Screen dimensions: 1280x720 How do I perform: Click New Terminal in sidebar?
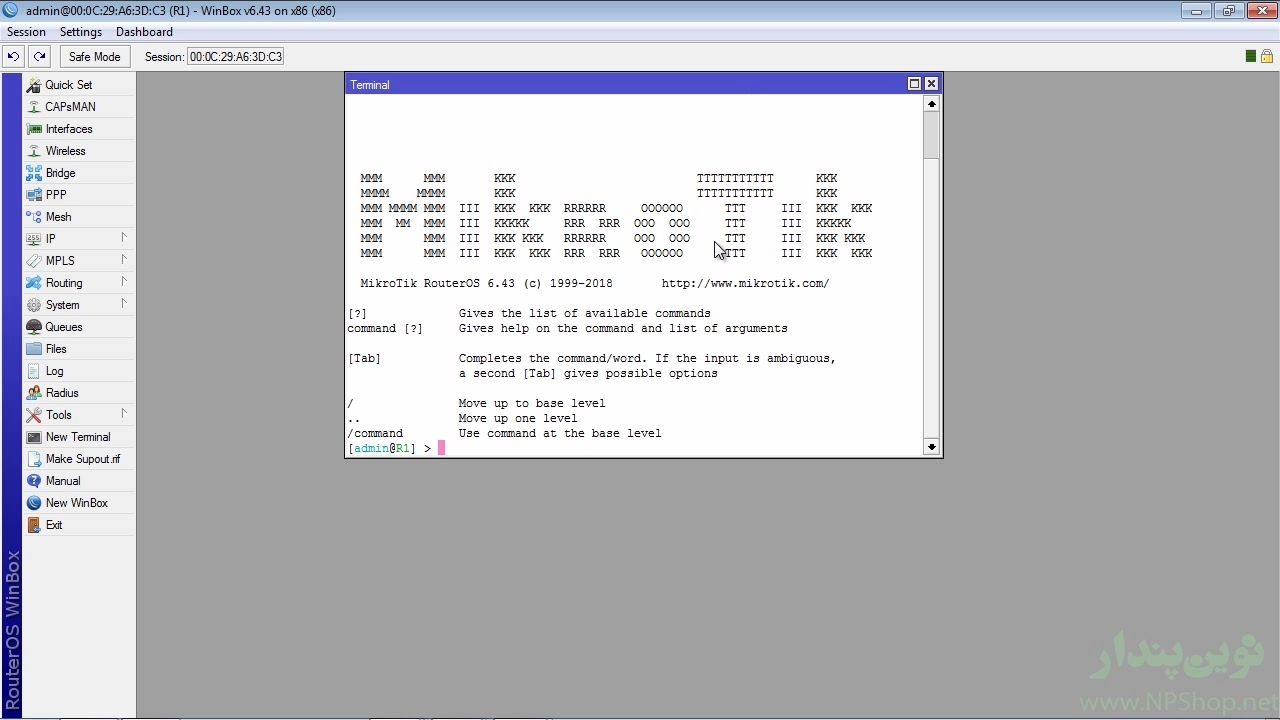(78, 437)
